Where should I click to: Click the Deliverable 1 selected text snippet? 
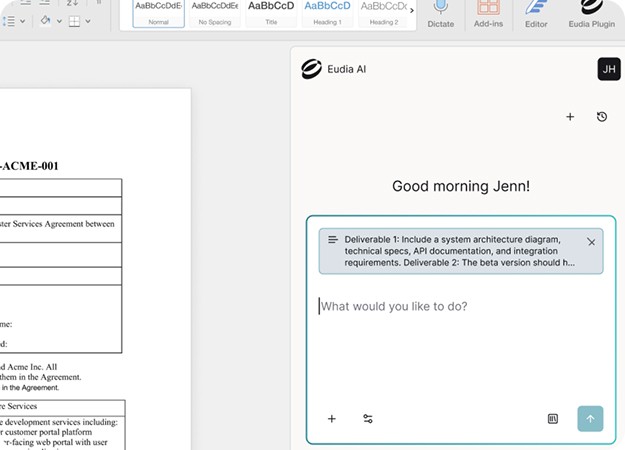pos(461,251)
